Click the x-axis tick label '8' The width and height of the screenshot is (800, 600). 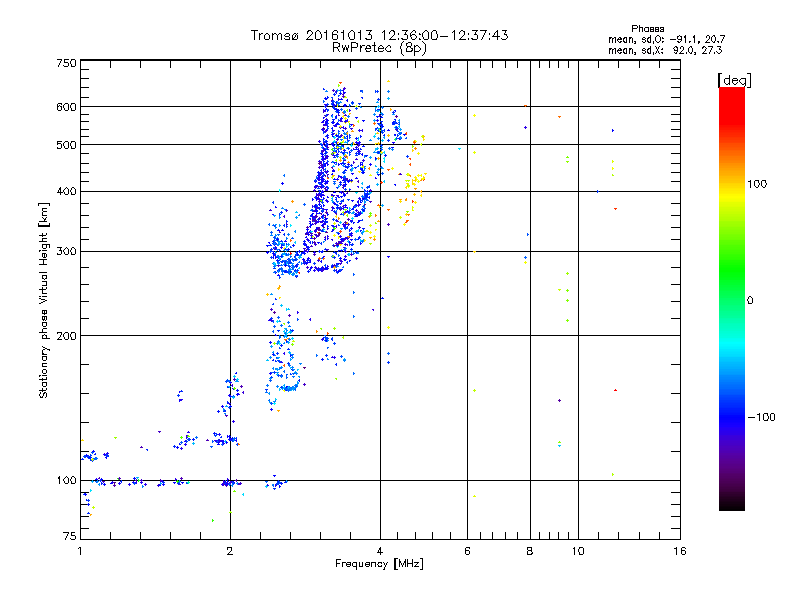[x=530, y=551]
